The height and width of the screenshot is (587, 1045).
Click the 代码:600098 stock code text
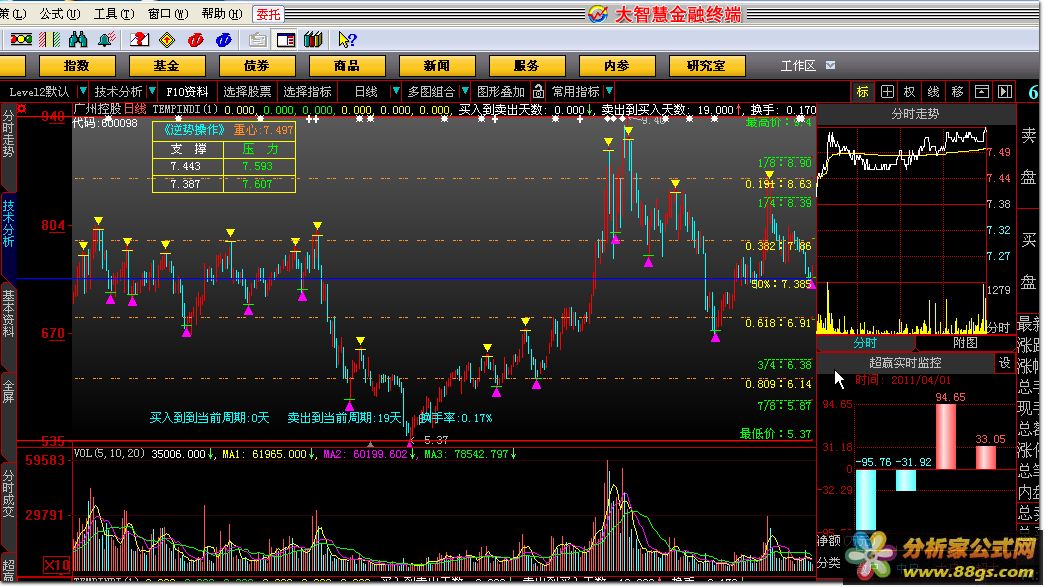[x=105, y=123]
